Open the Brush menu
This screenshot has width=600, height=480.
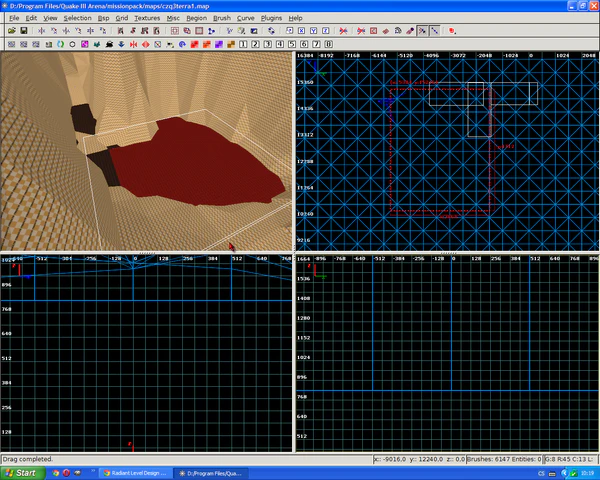point(221,18)
